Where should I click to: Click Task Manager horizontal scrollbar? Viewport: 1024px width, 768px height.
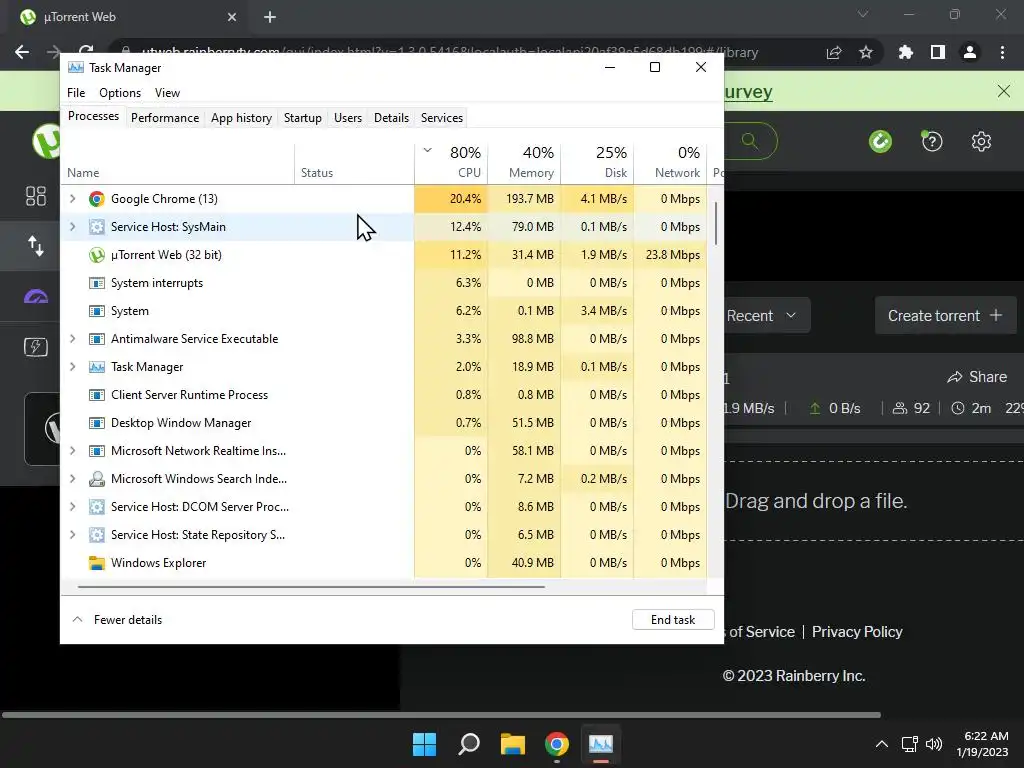(x=311, y=587)
